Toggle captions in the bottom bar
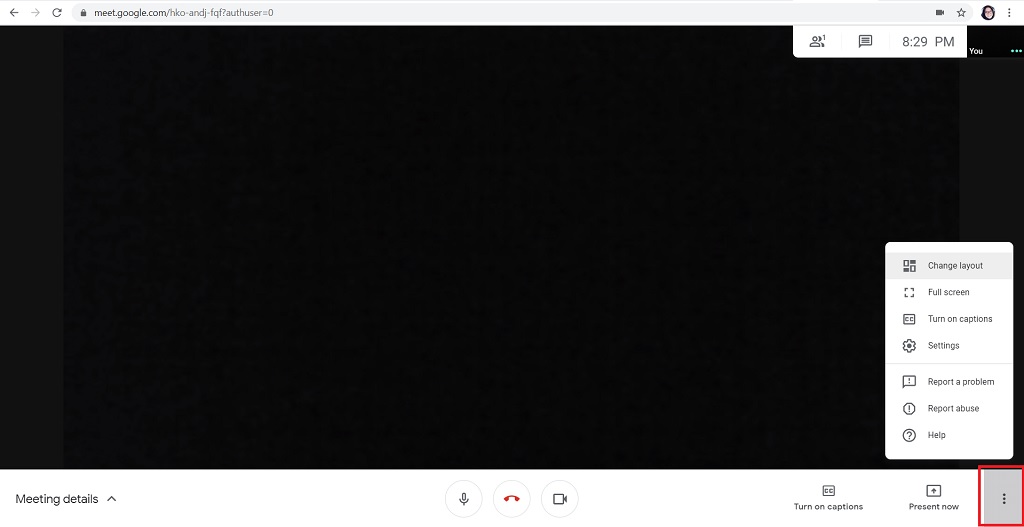Image resolution: width=1024 pixels, height=527 pixels. (x=828, y=497)
